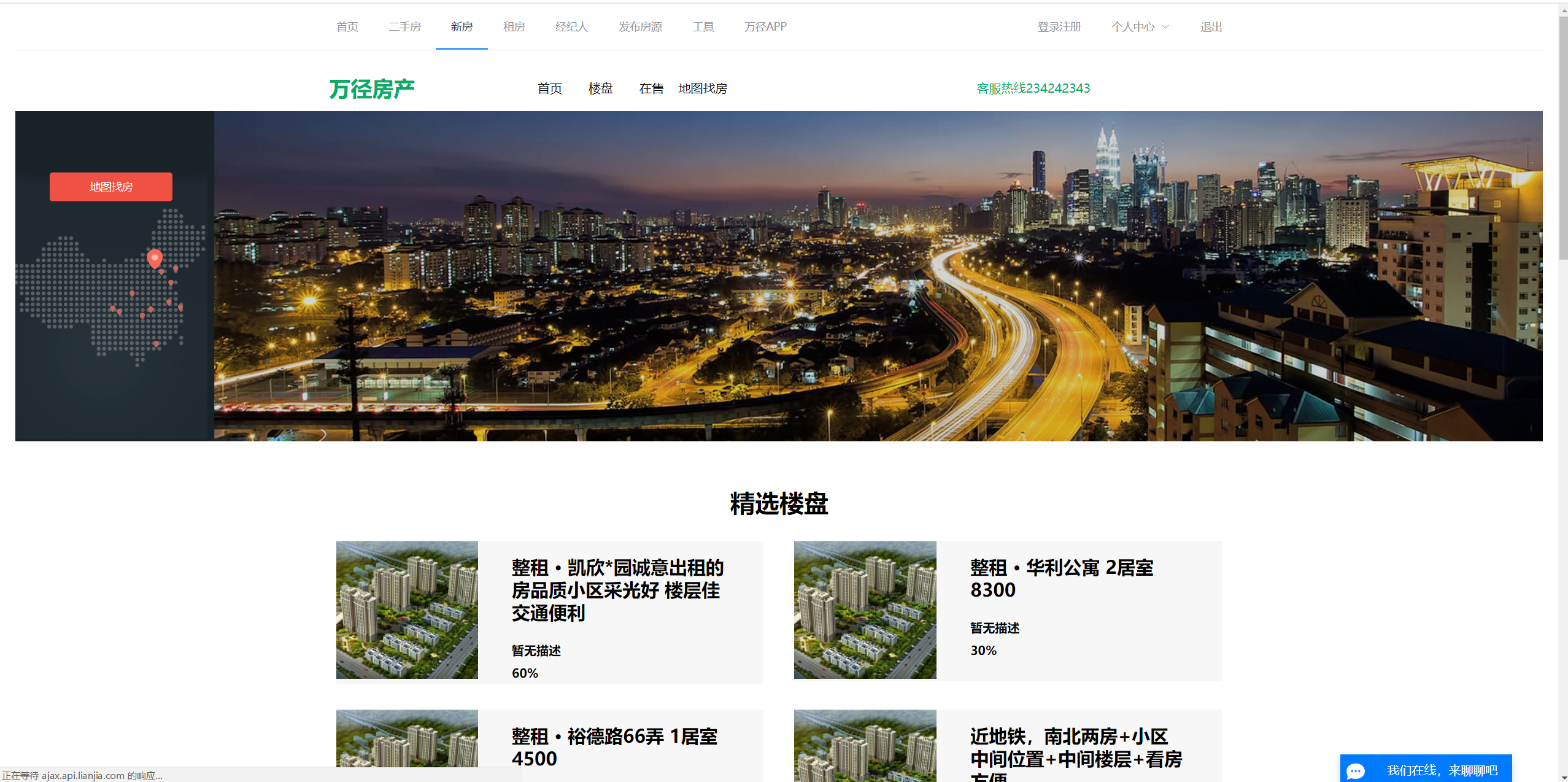Image resolution: width=1568 pixels, height=782 pixels.
Task: Open 在售 listings link
Action: [651, 88]
